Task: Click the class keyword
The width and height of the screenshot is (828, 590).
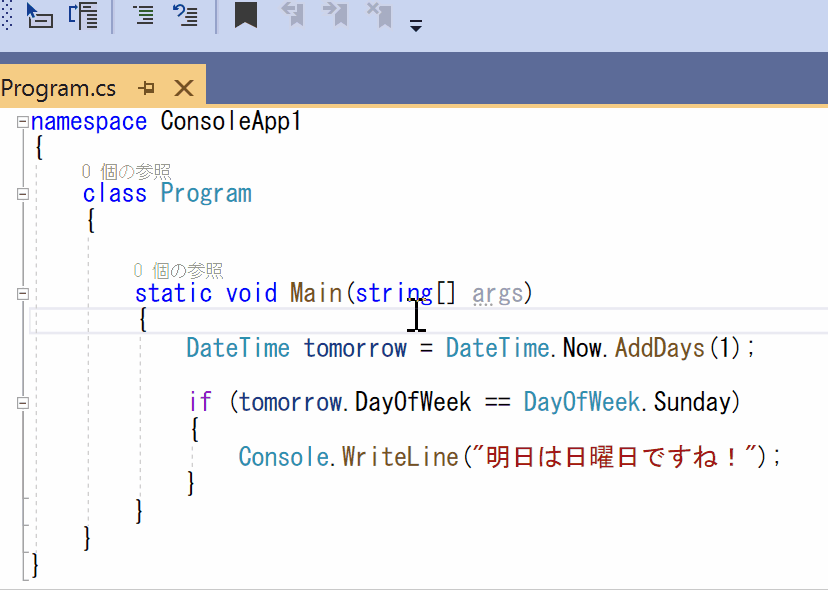Action: click(x=115, y=194)
